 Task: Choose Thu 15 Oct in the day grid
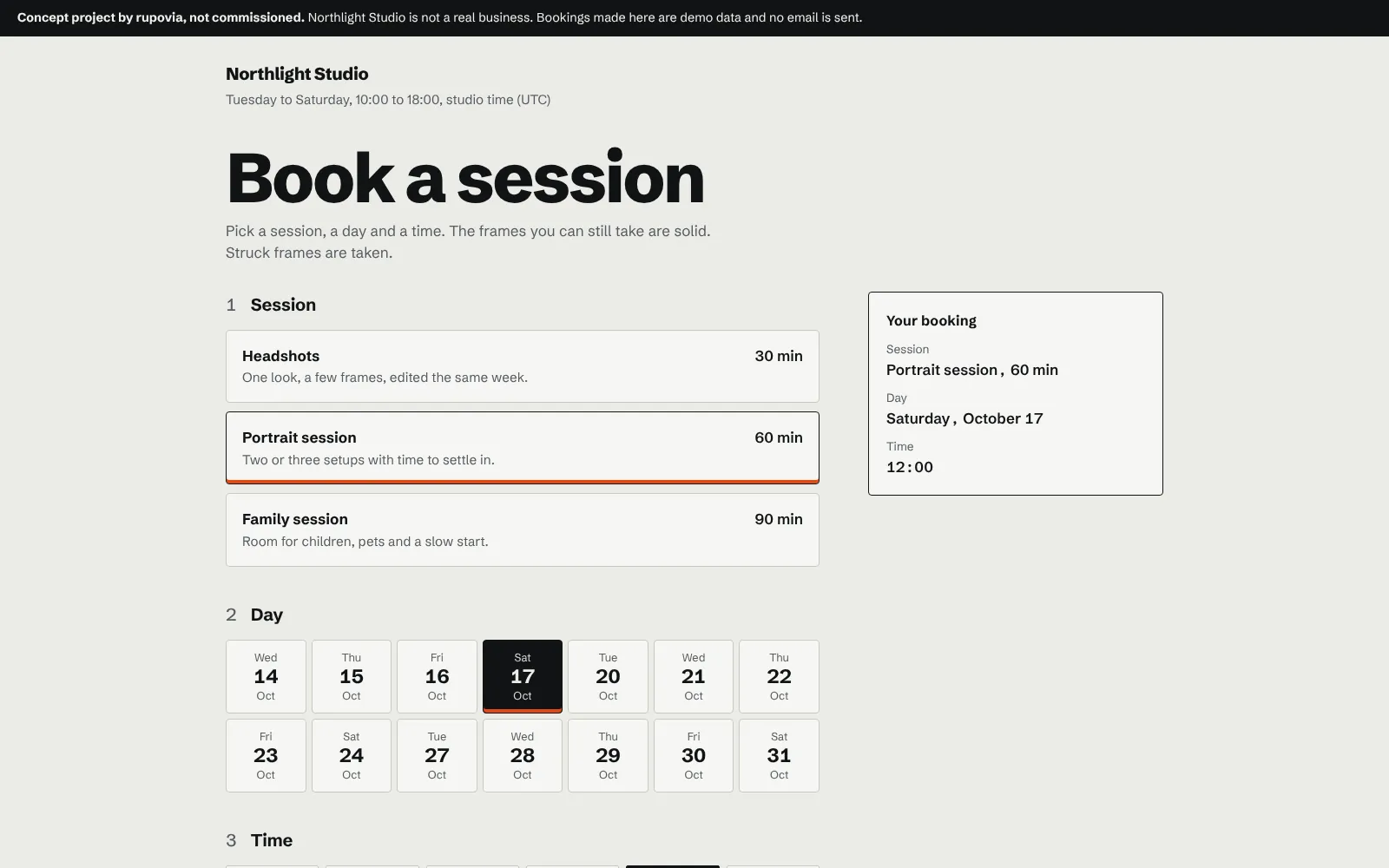[352, 676]
